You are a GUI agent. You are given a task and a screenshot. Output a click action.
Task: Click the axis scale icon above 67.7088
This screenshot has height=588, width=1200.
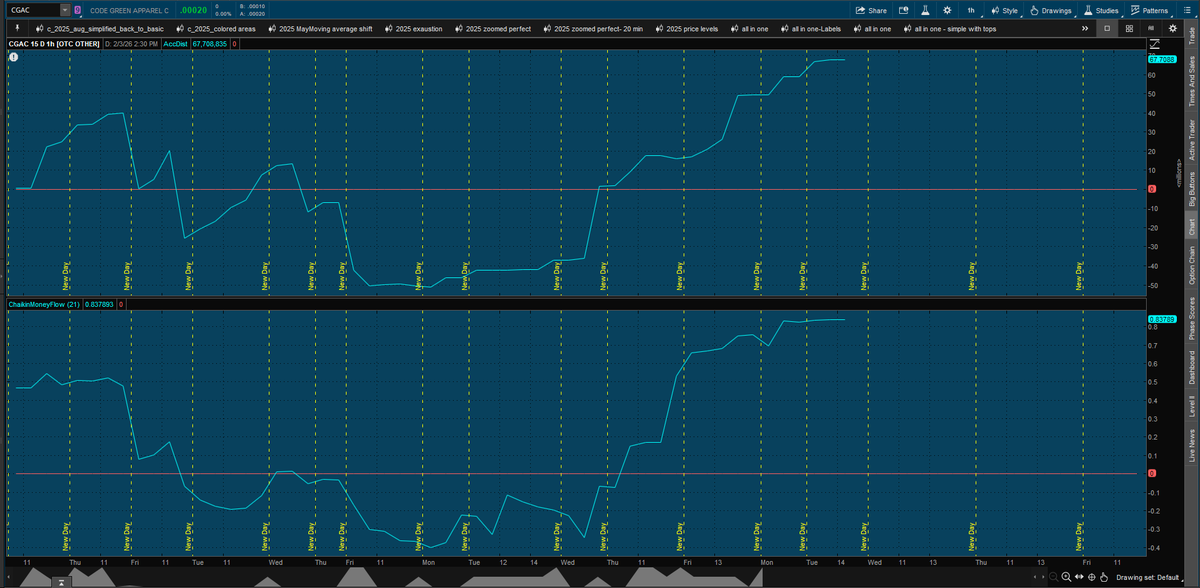[x=1155, y=45]
